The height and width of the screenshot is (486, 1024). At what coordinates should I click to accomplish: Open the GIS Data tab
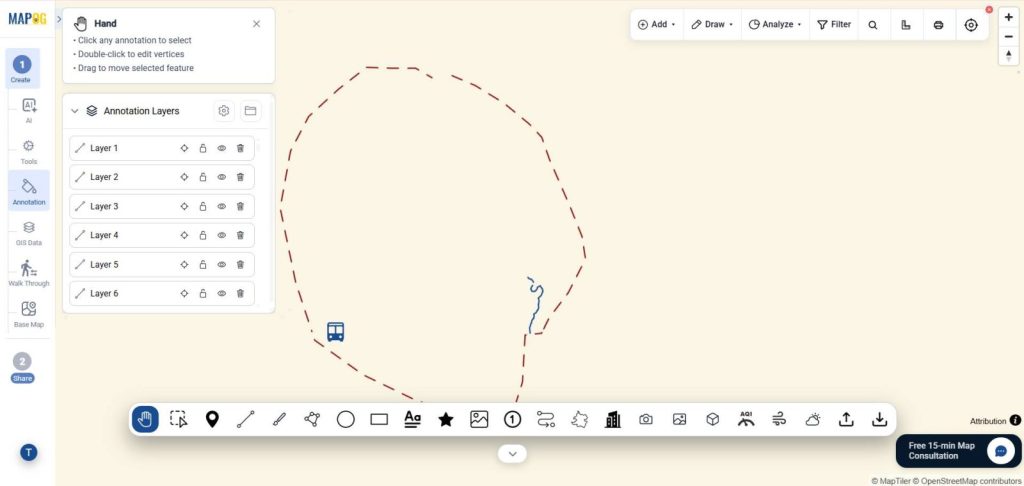tap(29, 233)
